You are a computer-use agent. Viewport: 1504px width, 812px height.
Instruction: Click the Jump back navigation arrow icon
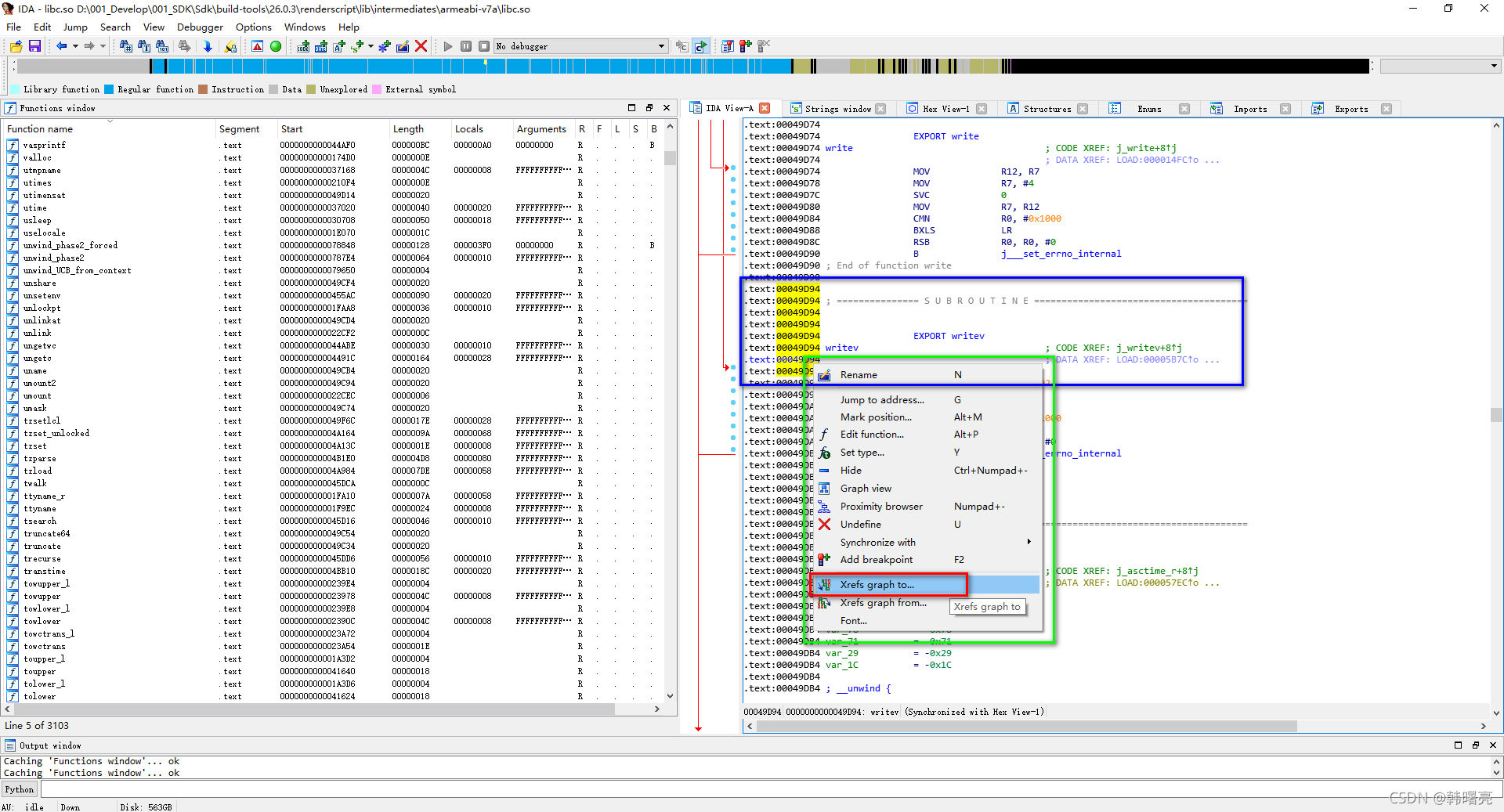pyautogui.click(x=63, y=46)
